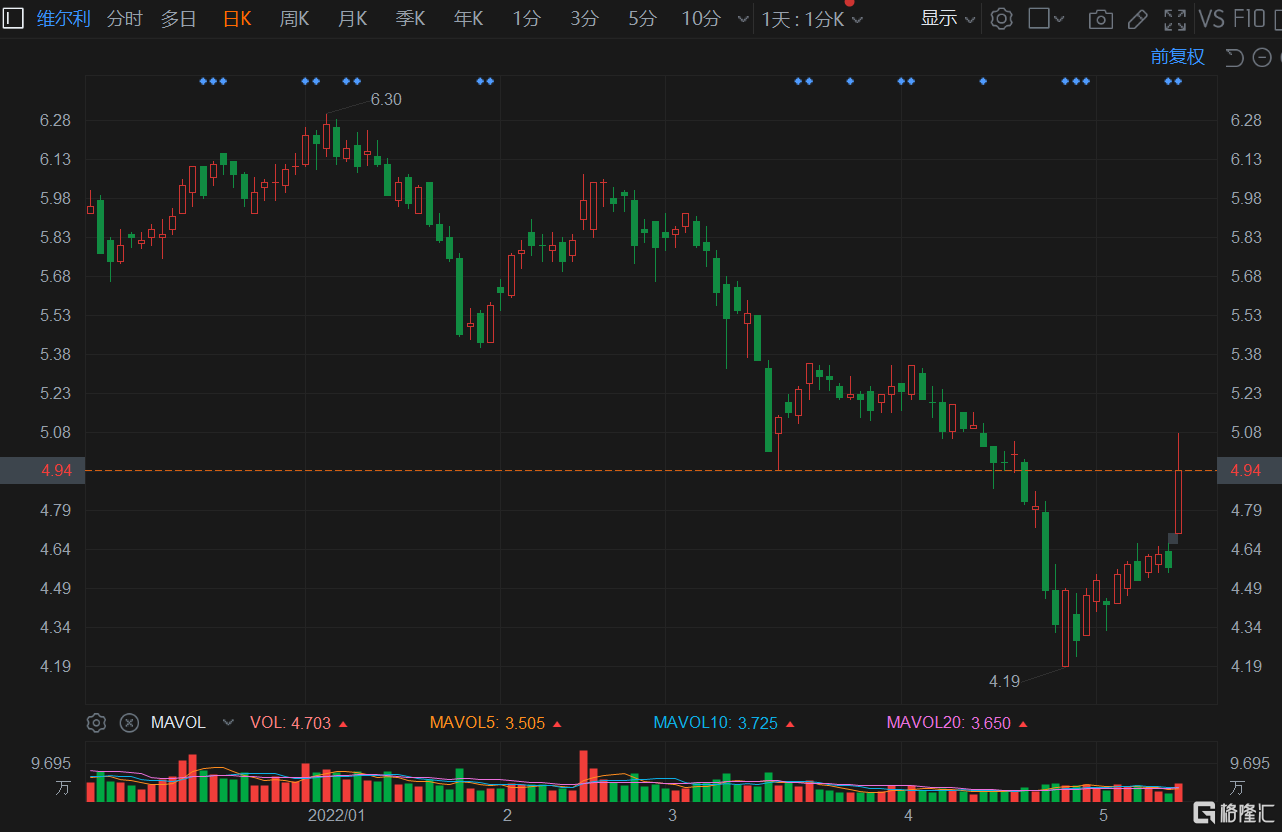
Task: Switch to 分时 view
Action: pos(124,18)
